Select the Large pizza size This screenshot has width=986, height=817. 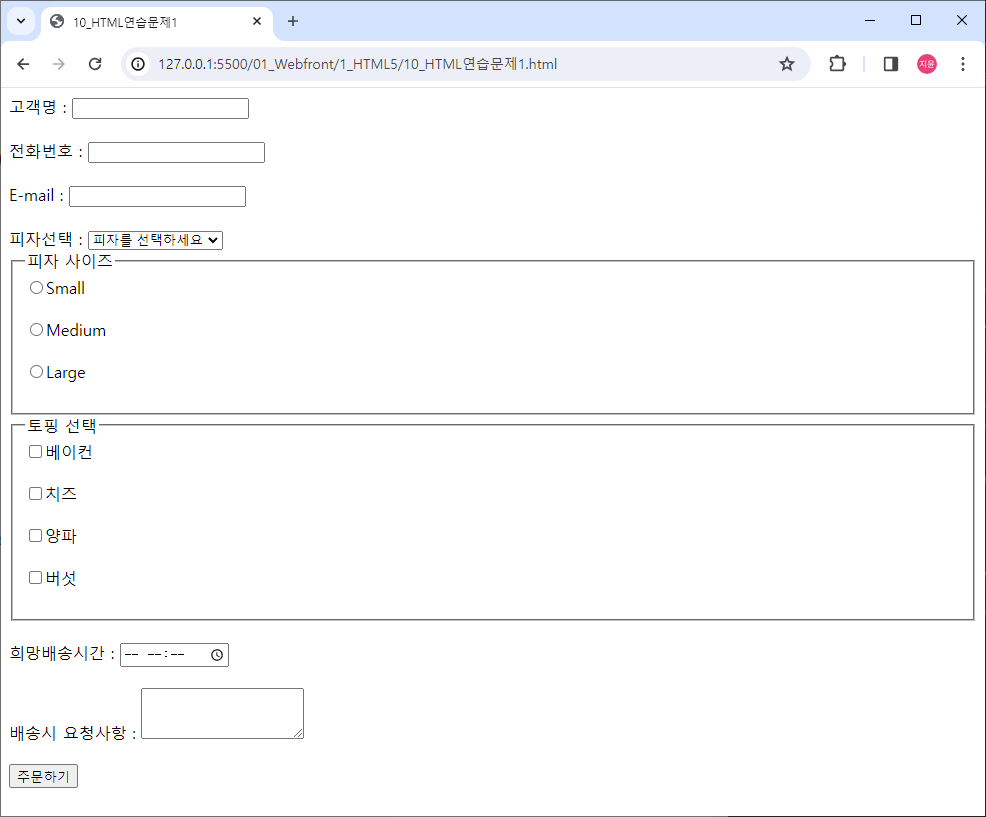pyautogui.click(x=36, y=372)
